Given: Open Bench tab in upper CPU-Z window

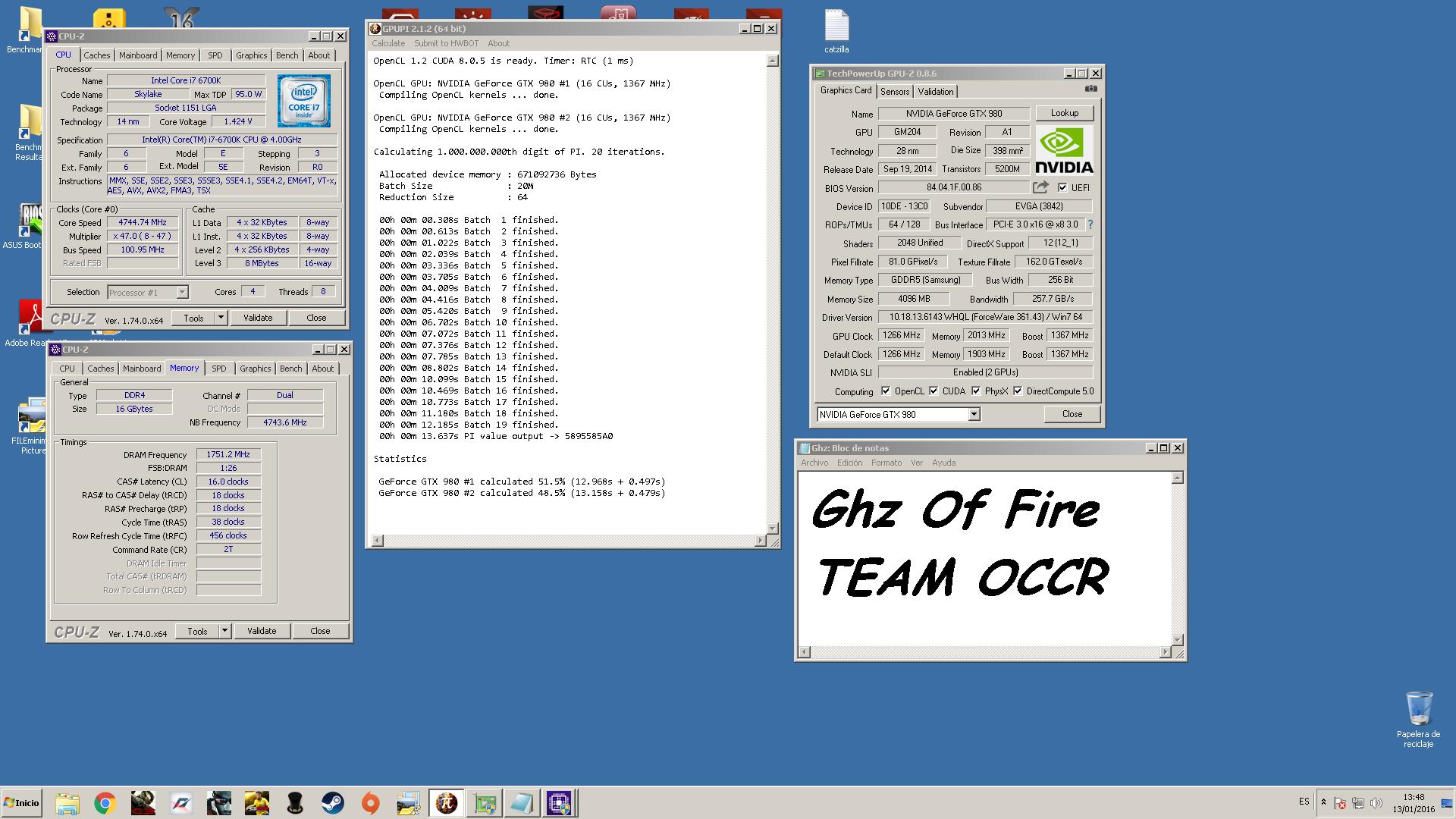Looking at the screenshot, I should click(287, 55).
